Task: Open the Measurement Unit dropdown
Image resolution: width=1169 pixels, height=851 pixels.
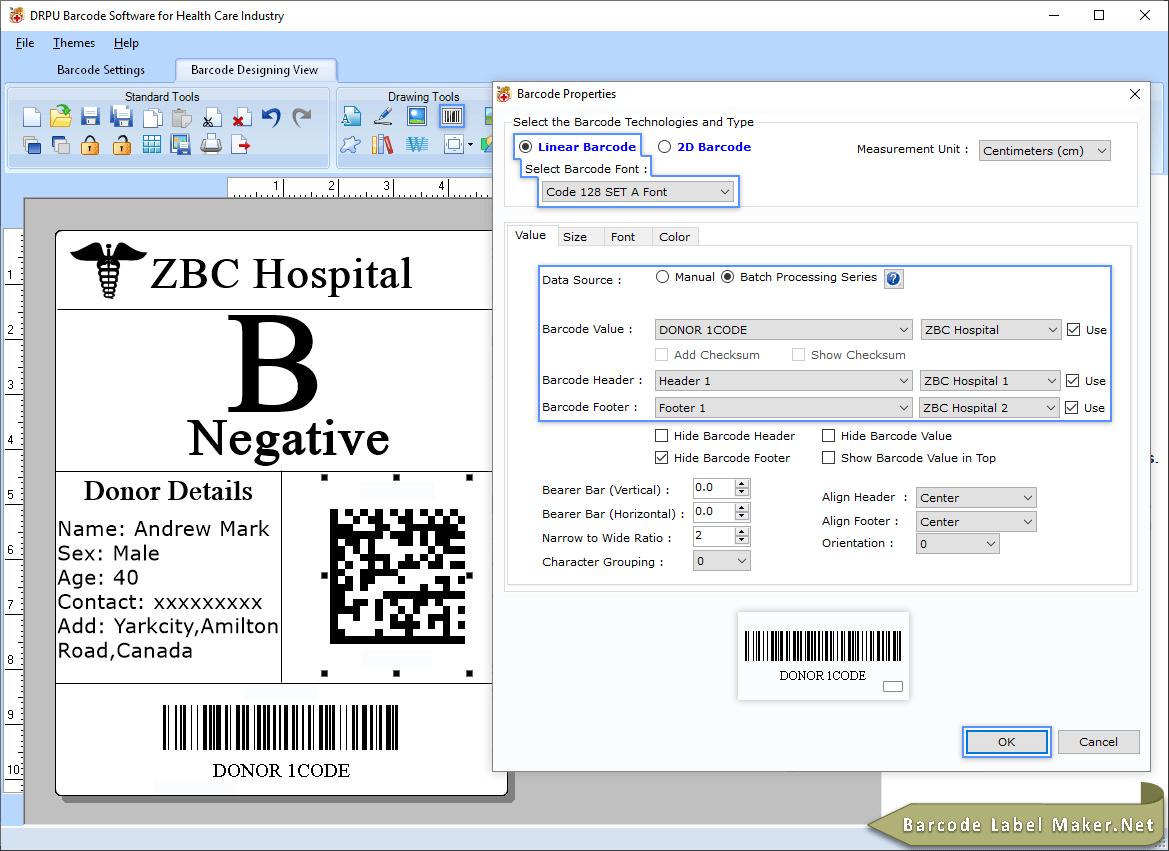Action: (x=1044, y=151)
